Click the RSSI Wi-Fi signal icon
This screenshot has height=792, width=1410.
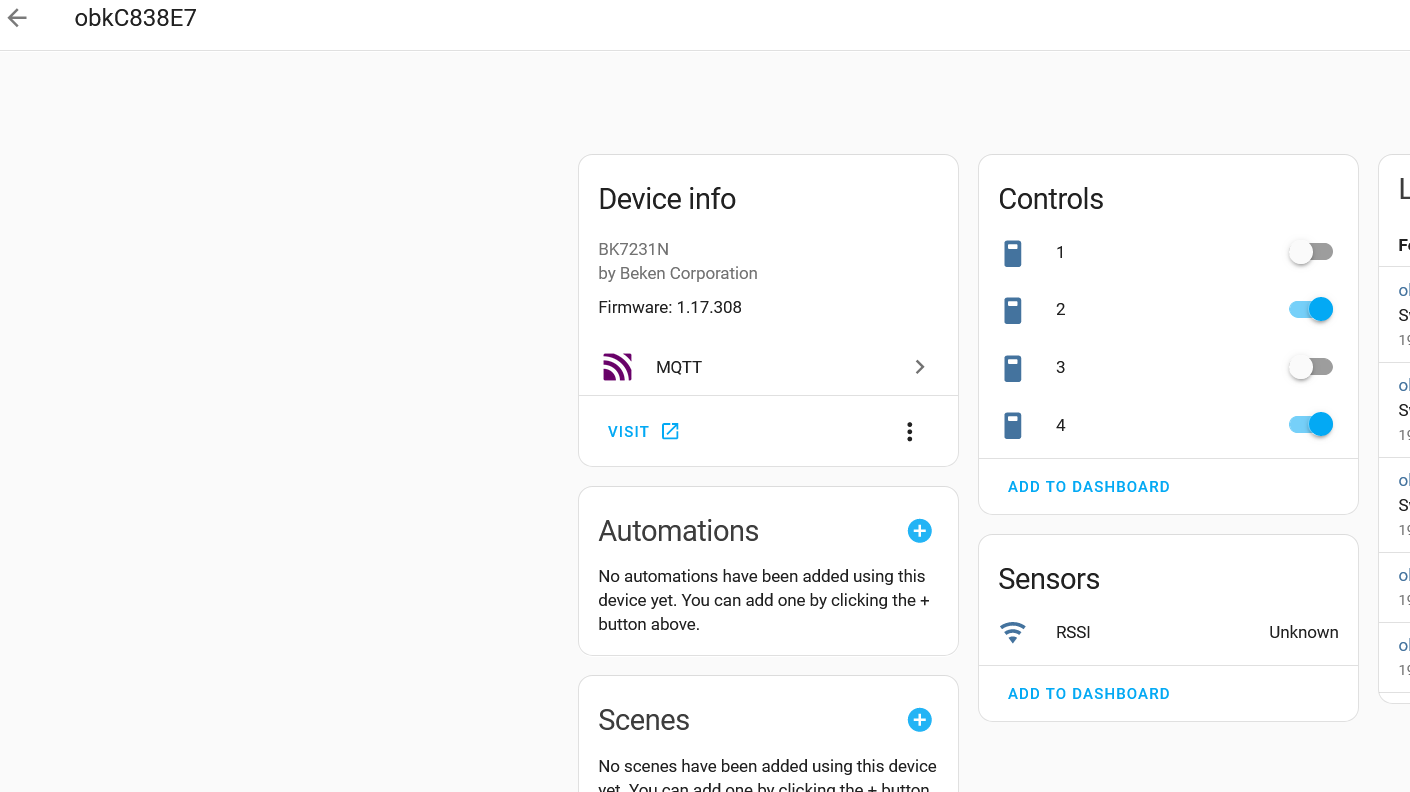click(x=1013, y=633)
